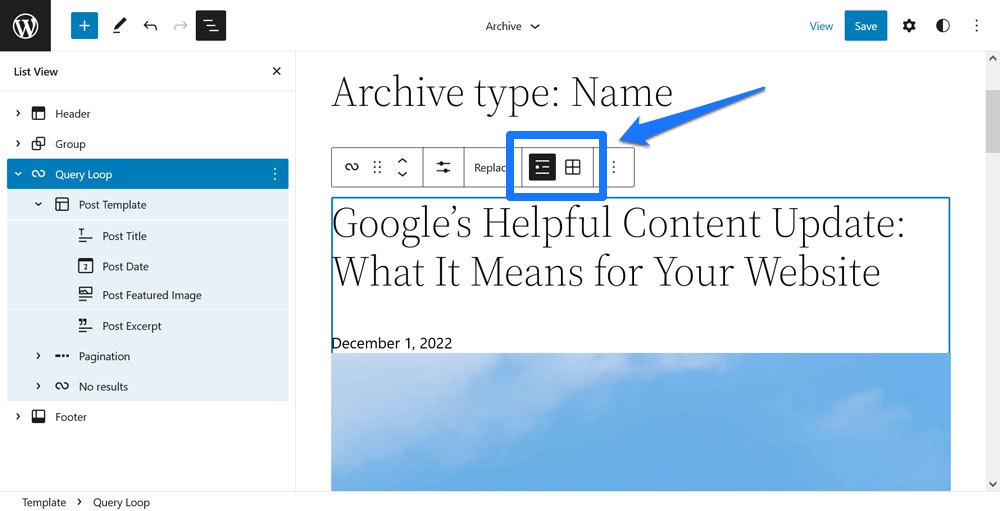Click the Replace button in toolbar

[490, 167]
